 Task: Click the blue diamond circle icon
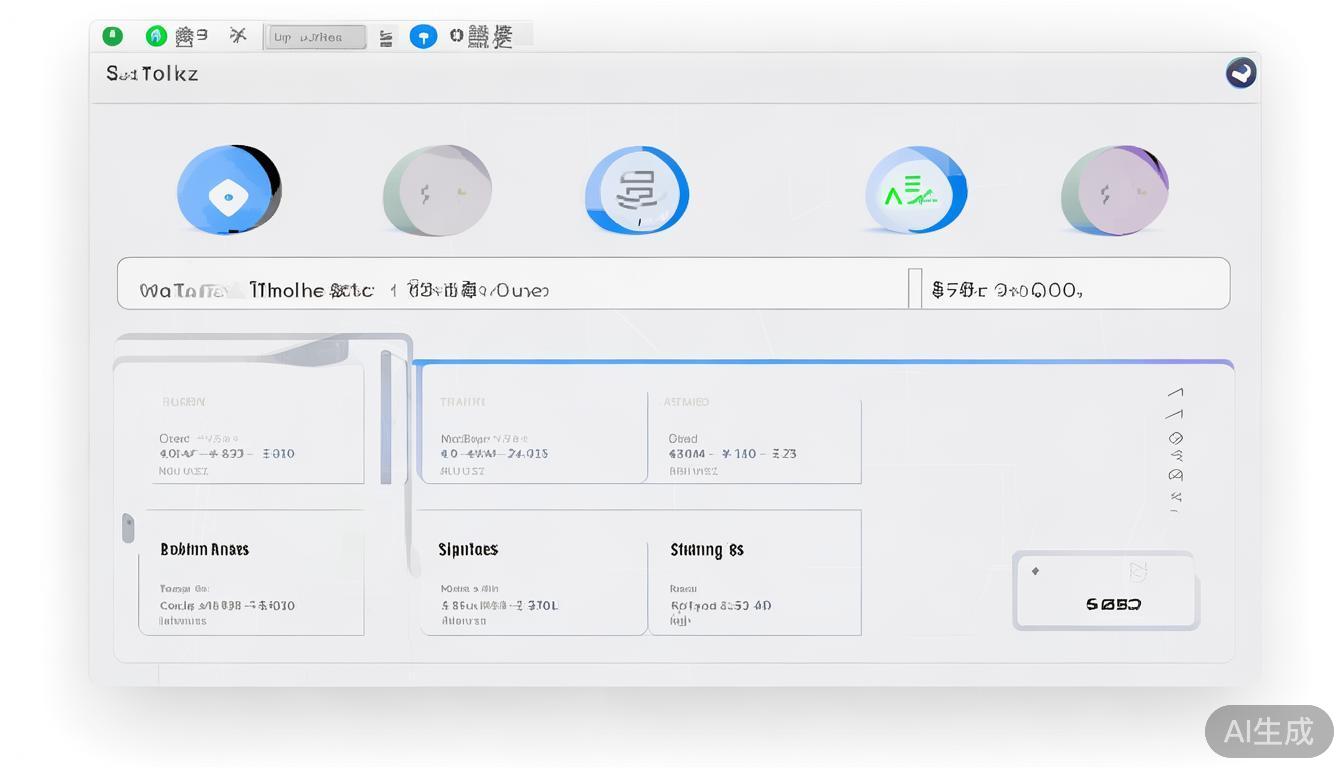coord(228,190)
